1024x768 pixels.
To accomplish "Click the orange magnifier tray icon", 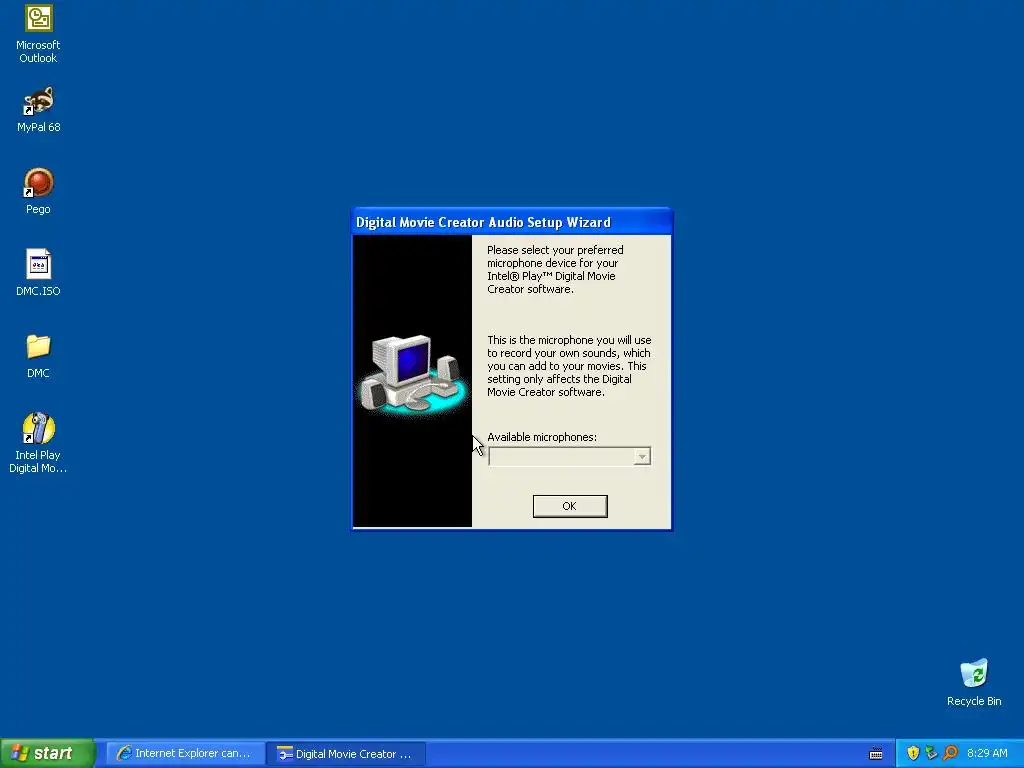I will pyautogui.click(x=950, y=754).
